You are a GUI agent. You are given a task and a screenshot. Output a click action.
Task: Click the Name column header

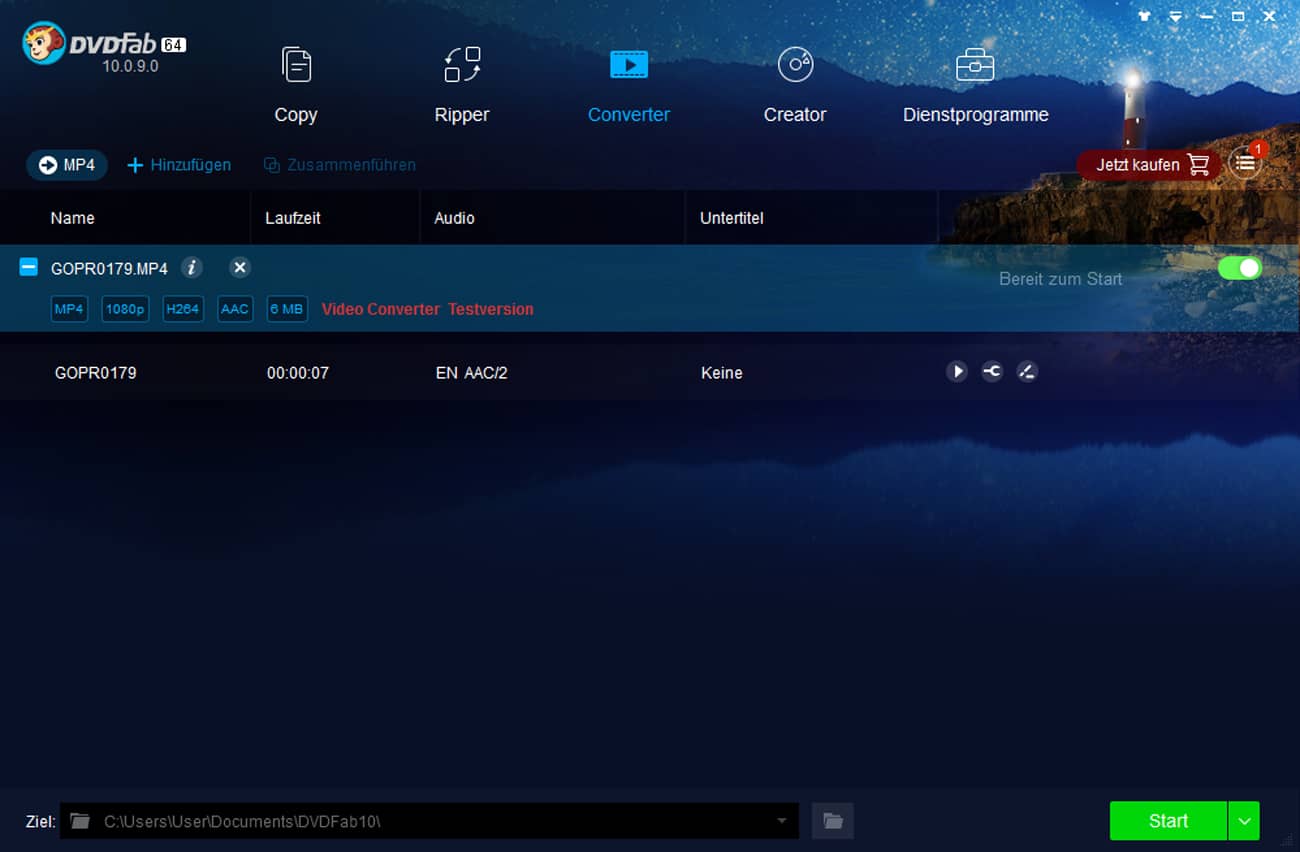pos(73,218)
